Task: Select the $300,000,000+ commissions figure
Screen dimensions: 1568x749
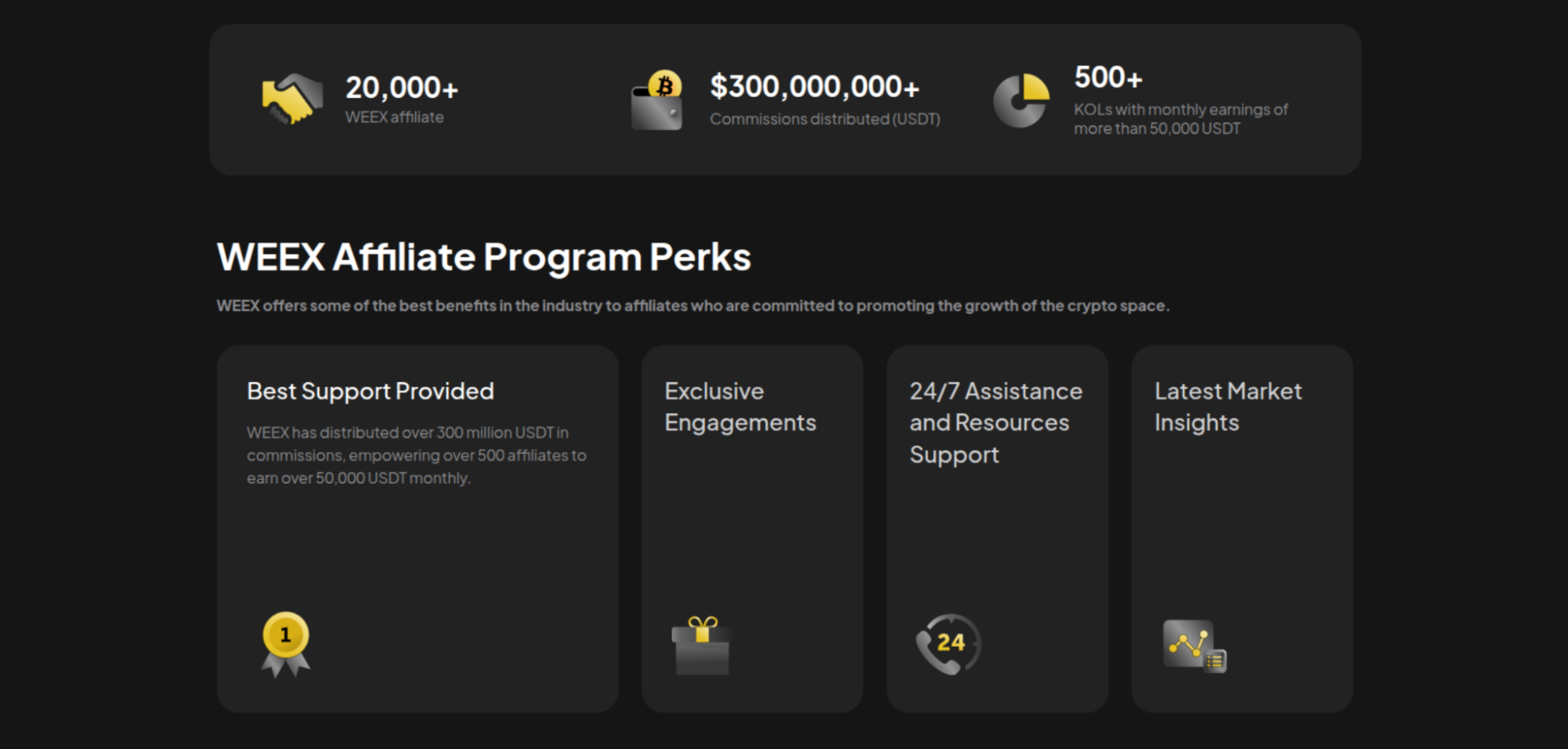Action: 814,87
